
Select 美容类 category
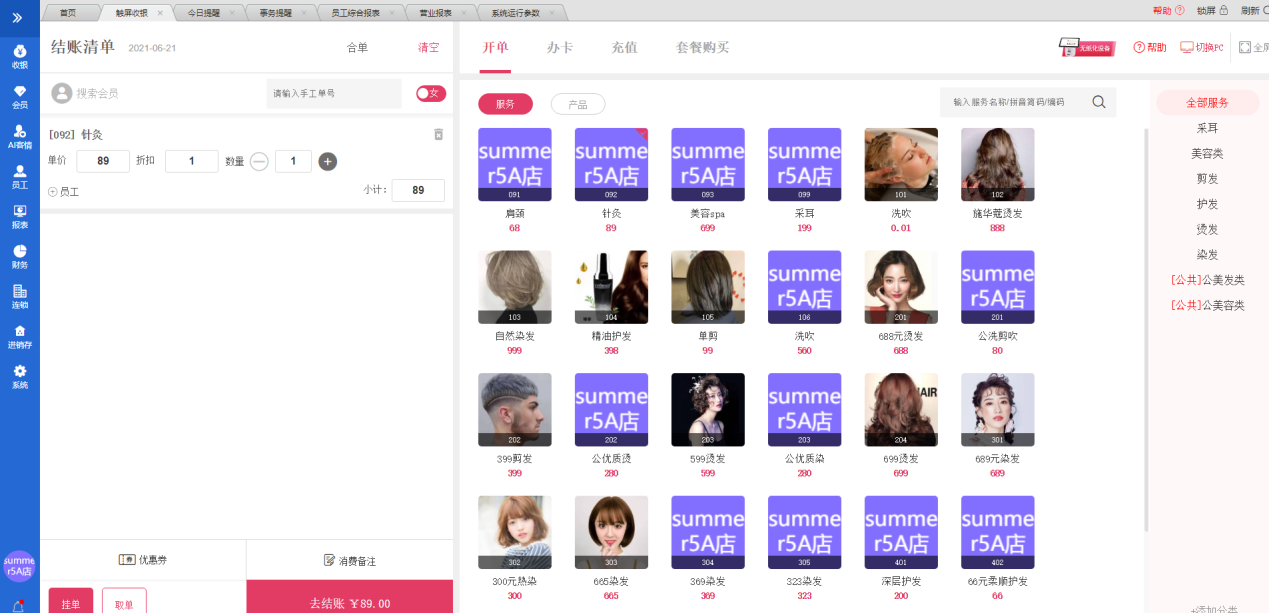click(1208, 154)
